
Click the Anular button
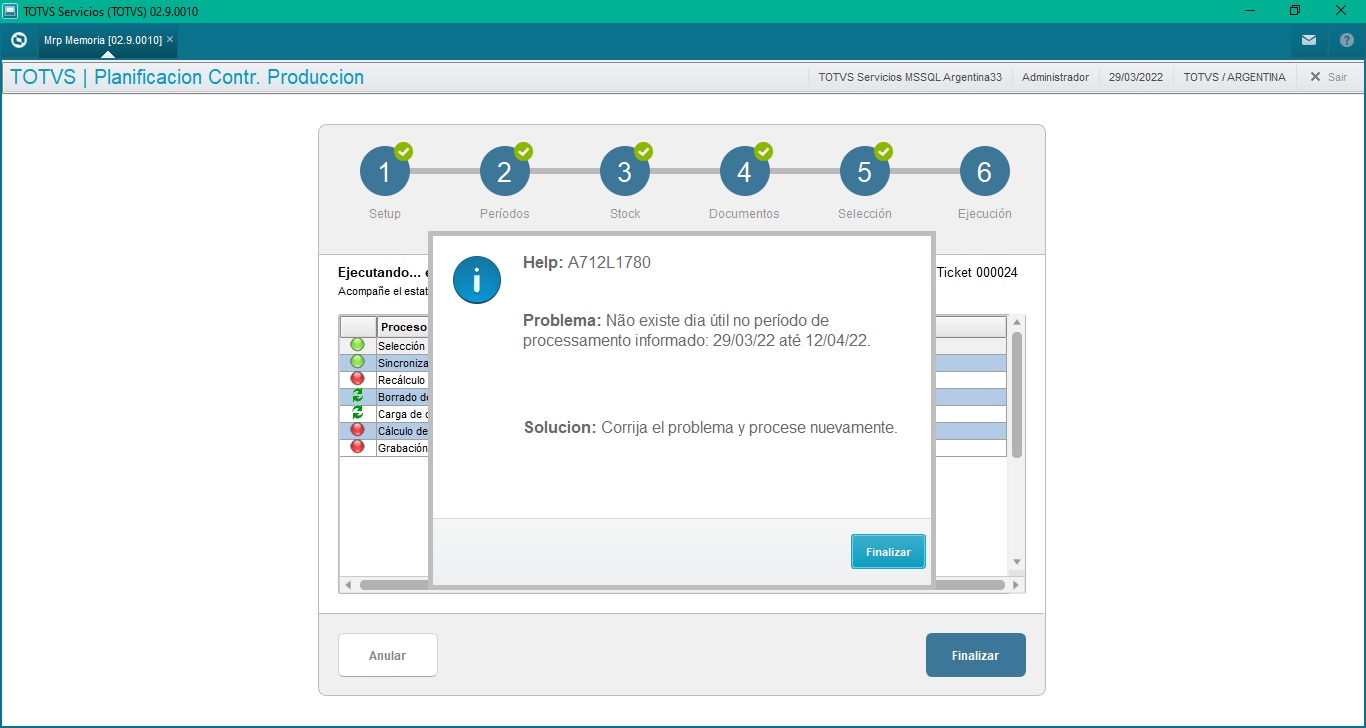pos(387,655)
